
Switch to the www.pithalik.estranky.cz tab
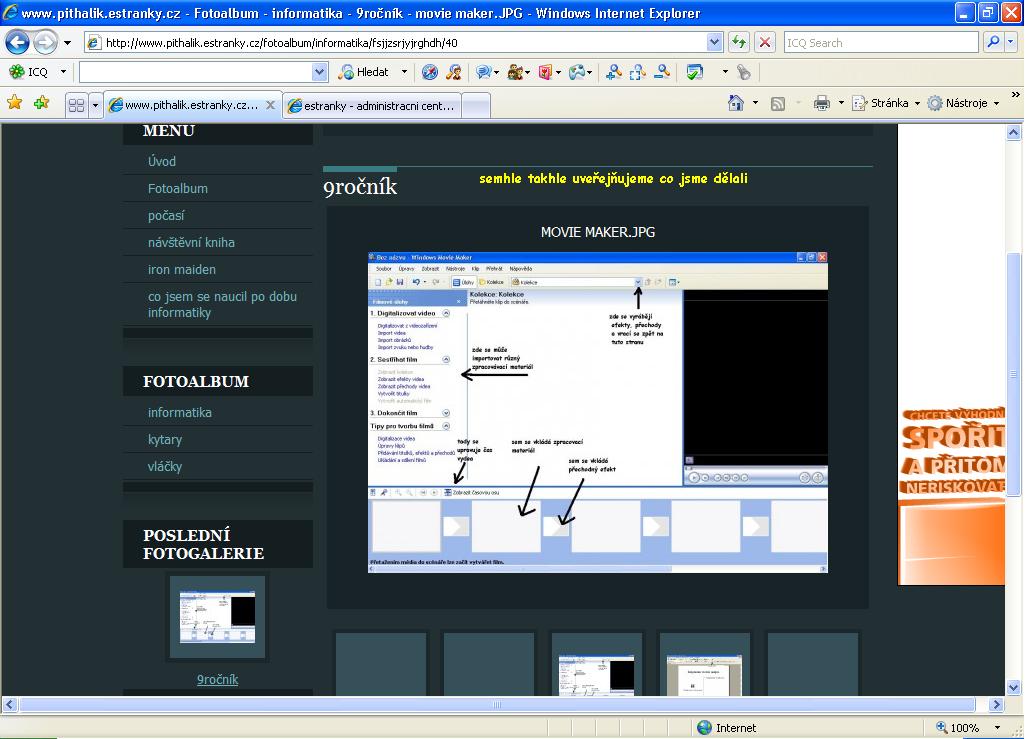(x=192, y=105)
